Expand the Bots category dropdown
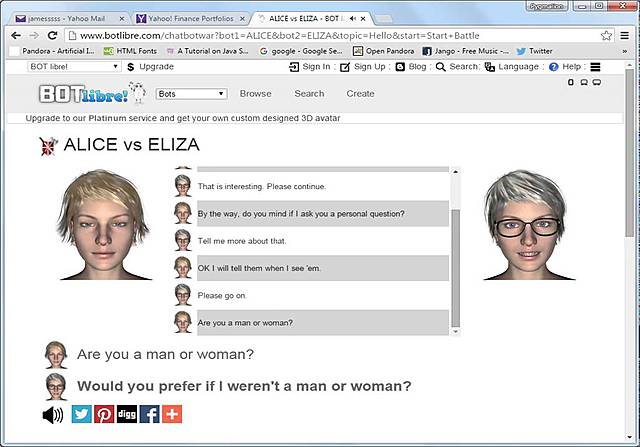640x447 pixels. [x=191, y=94]
